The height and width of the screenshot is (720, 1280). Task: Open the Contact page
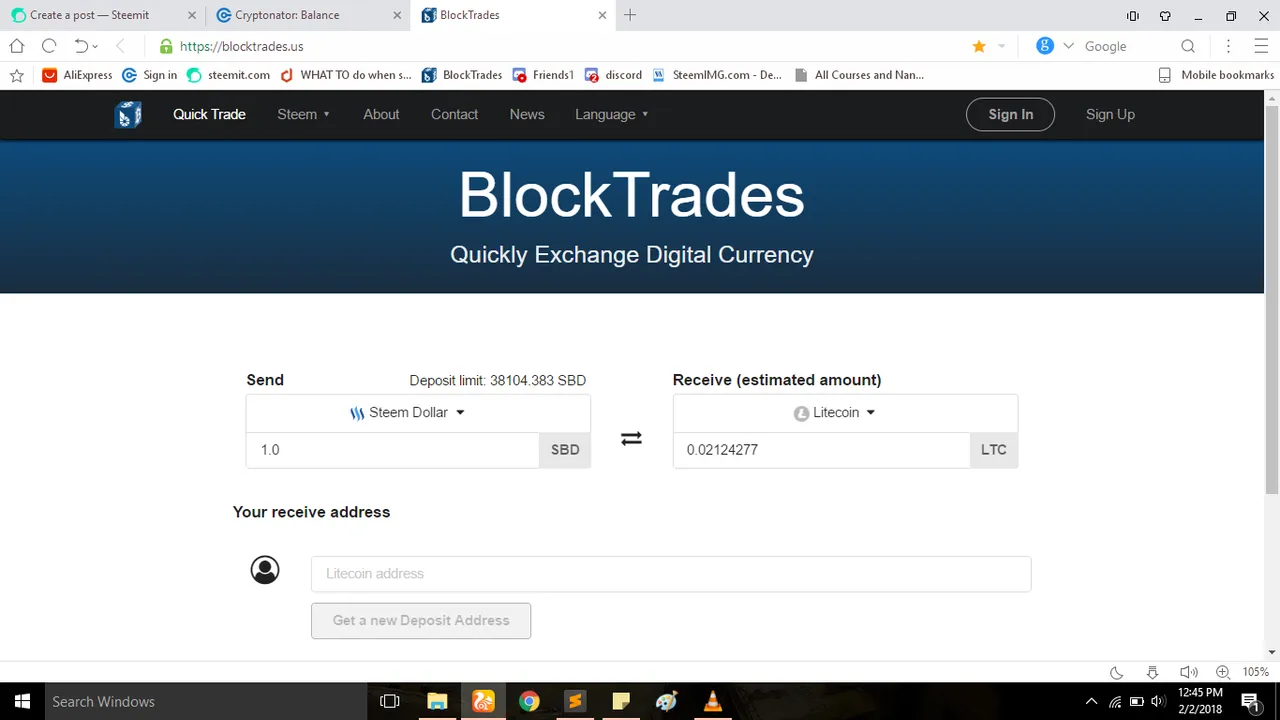454,114
